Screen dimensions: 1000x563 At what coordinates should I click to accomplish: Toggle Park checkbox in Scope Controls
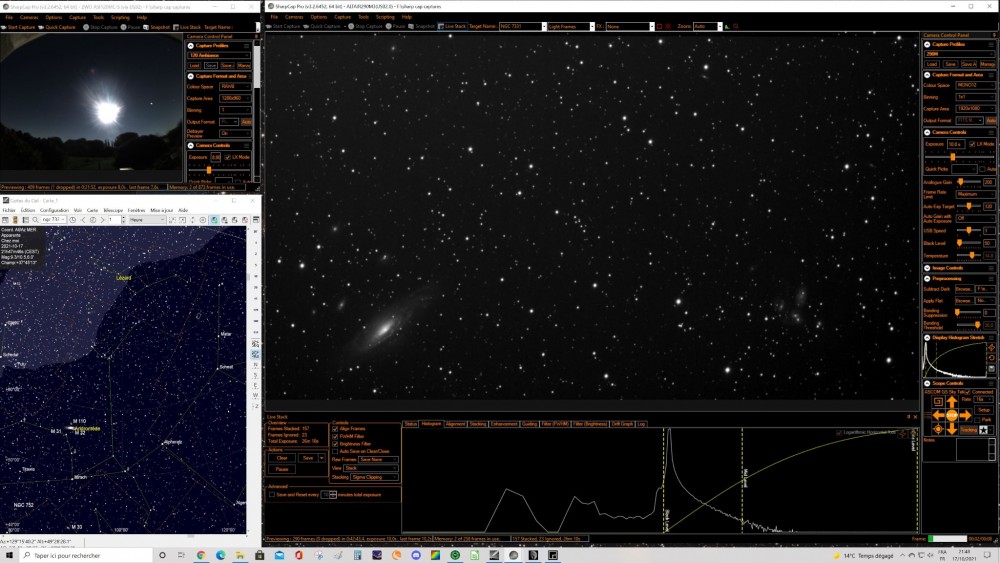click(977, 420)
